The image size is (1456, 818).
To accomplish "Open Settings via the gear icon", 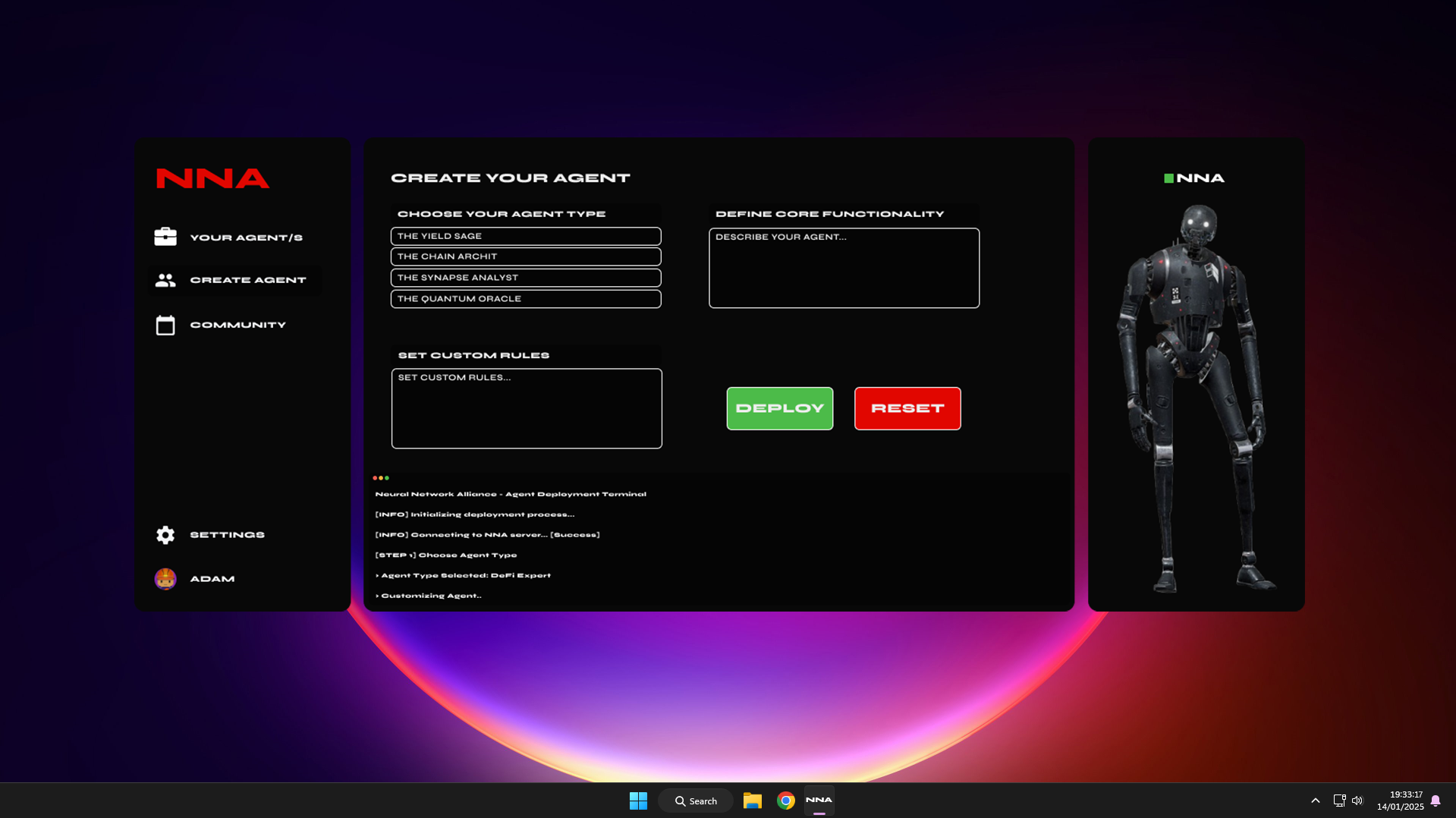I will point(165,535).
